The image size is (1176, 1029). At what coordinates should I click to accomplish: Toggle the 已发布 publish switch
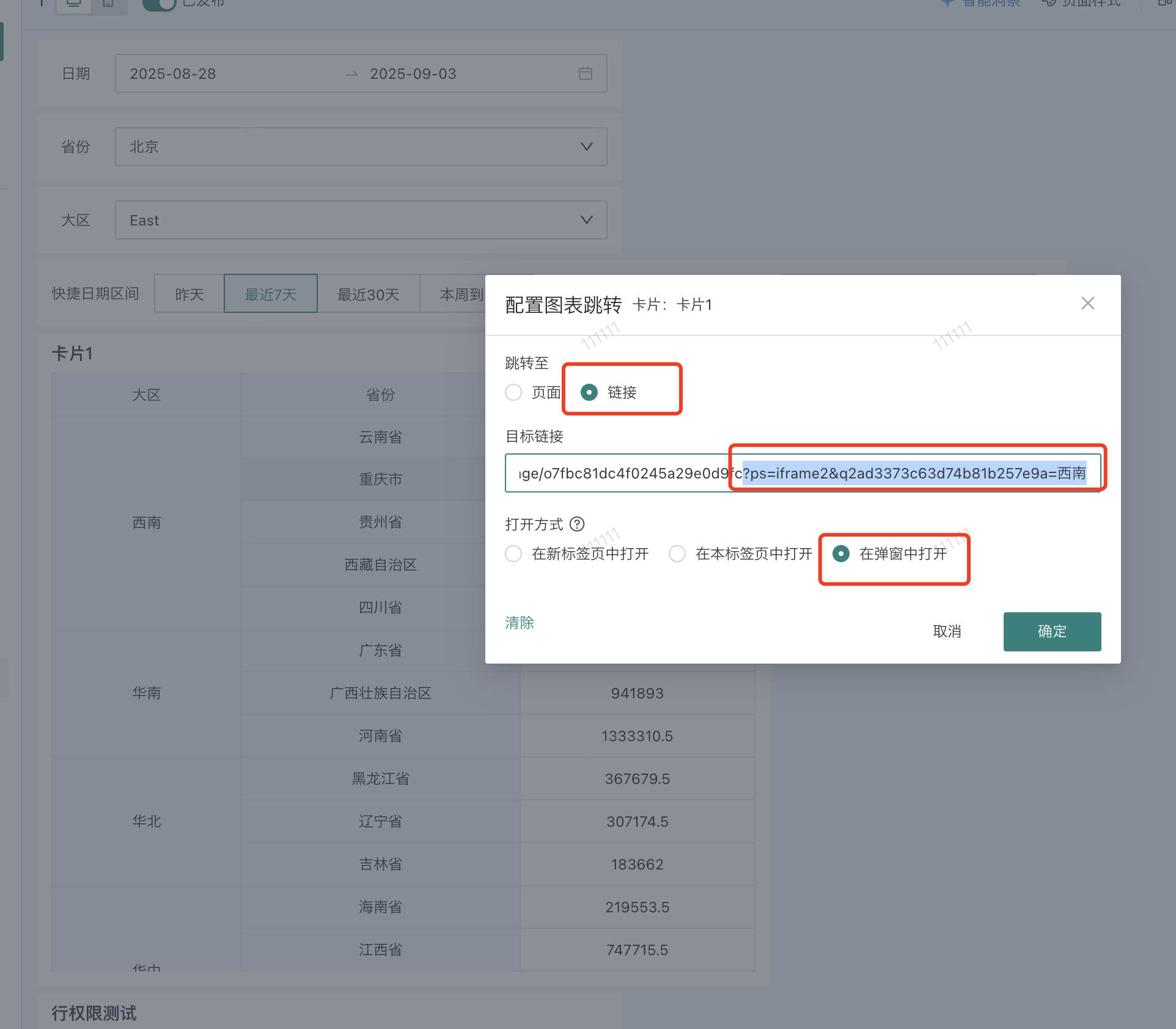point(159,4)
